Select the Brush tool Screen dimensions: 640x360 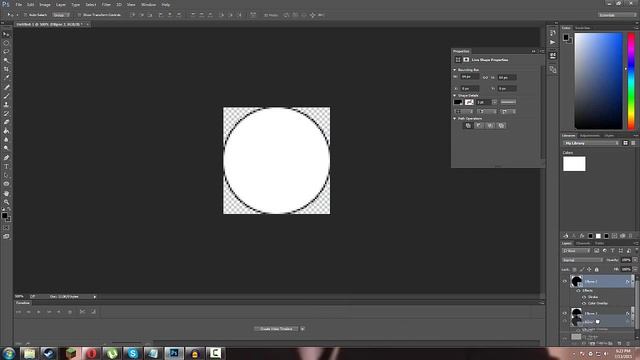coord(6,96)
